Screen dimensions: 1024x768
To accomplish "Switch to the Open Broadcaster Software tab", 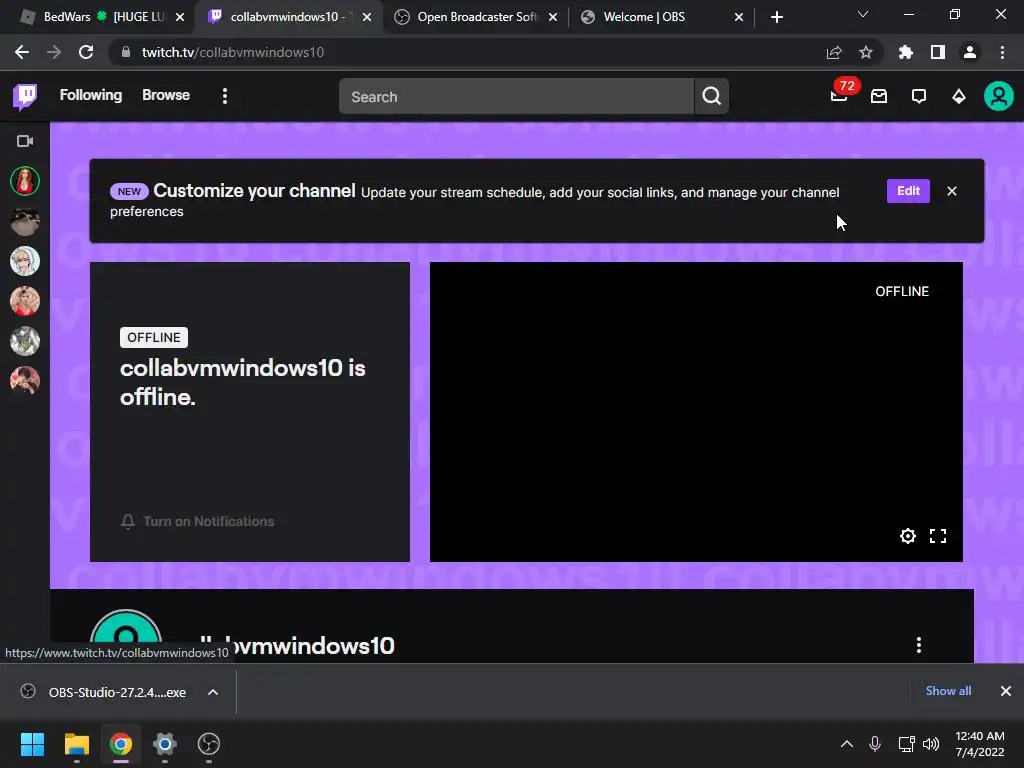I will coord(477,17).
